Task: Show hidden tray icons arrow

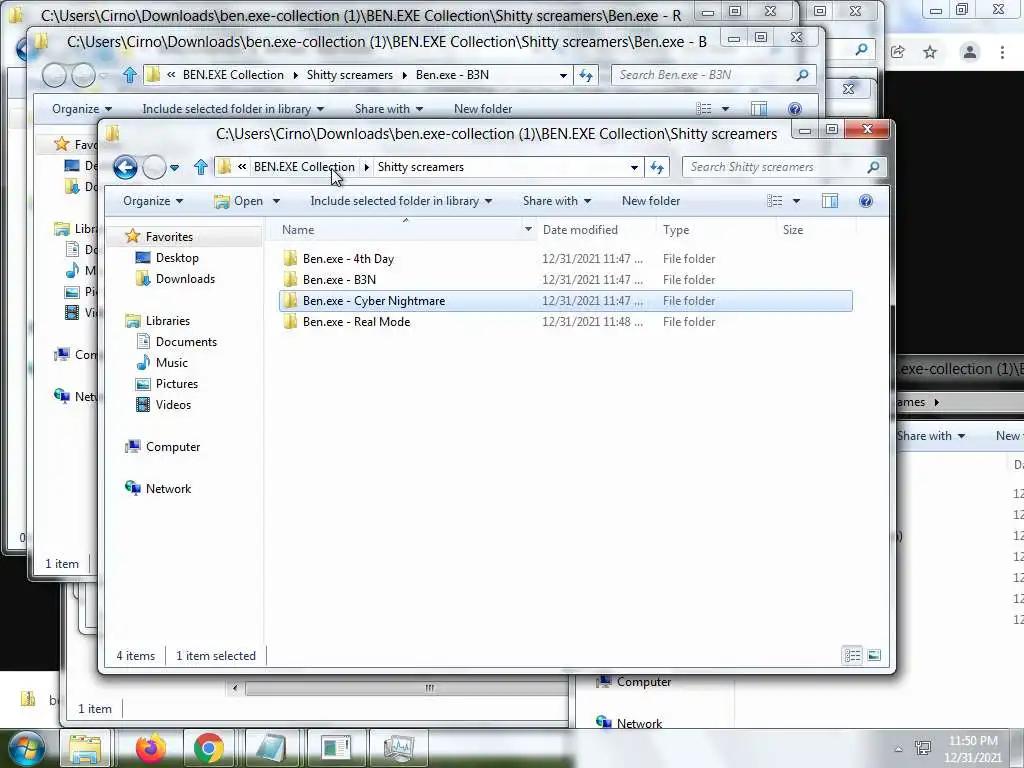Action: 899,750
